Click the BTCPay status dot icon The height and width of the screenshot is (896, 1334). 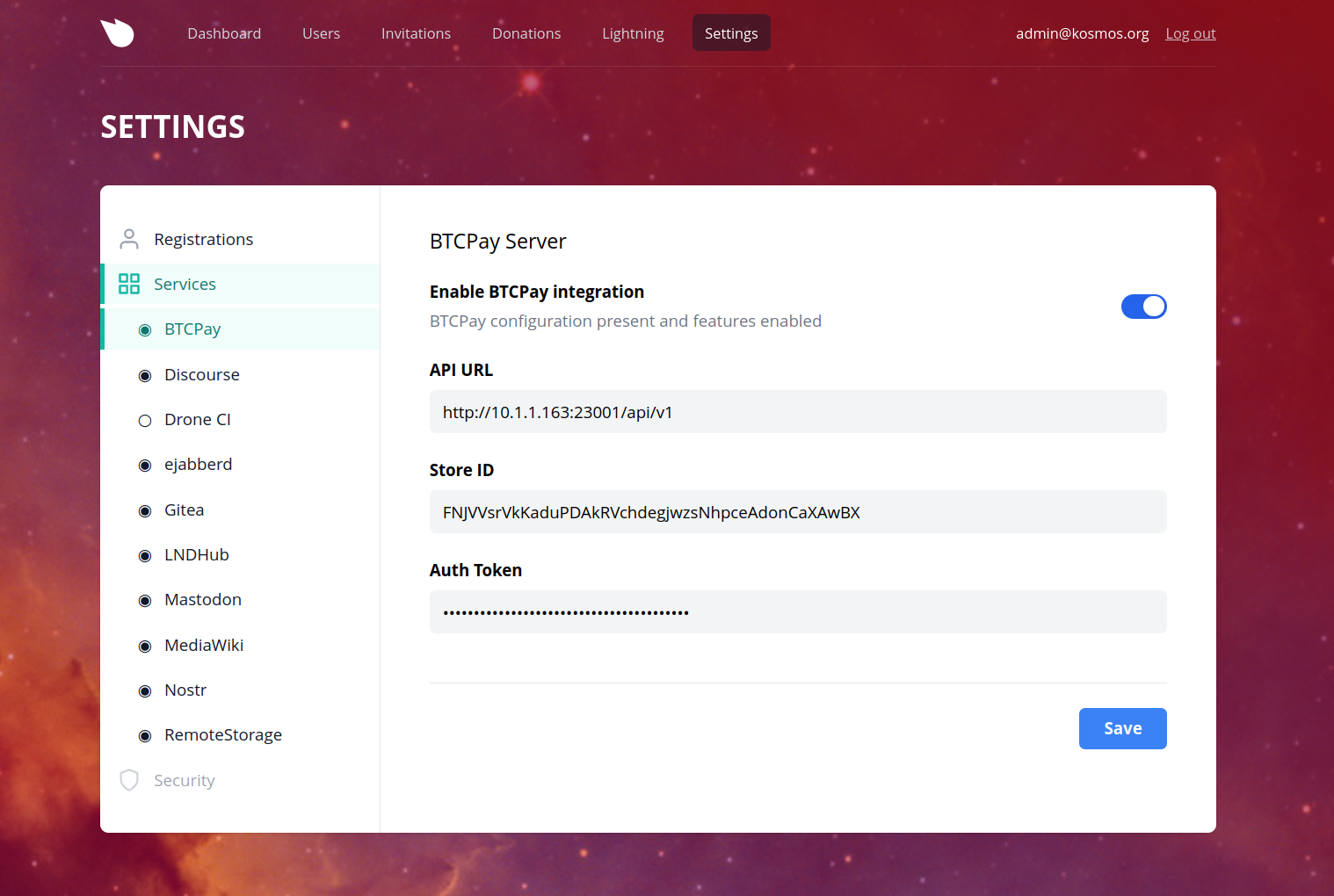coord(145,330)
